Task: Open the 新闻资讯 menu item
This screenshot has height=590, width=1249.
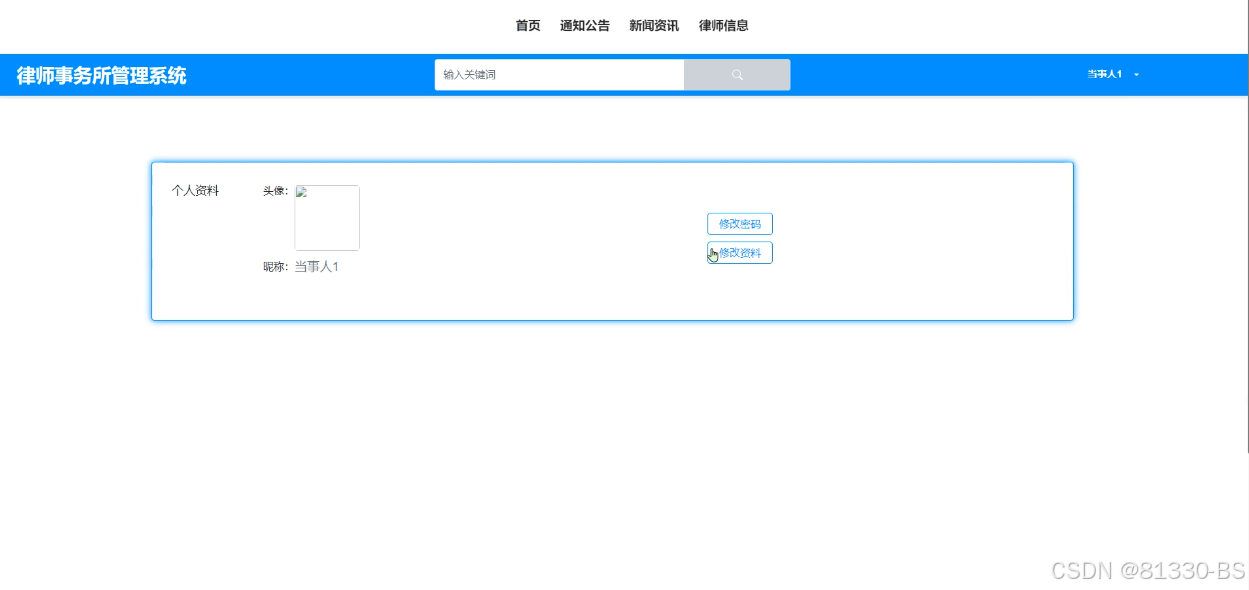Action: [654, 26]
